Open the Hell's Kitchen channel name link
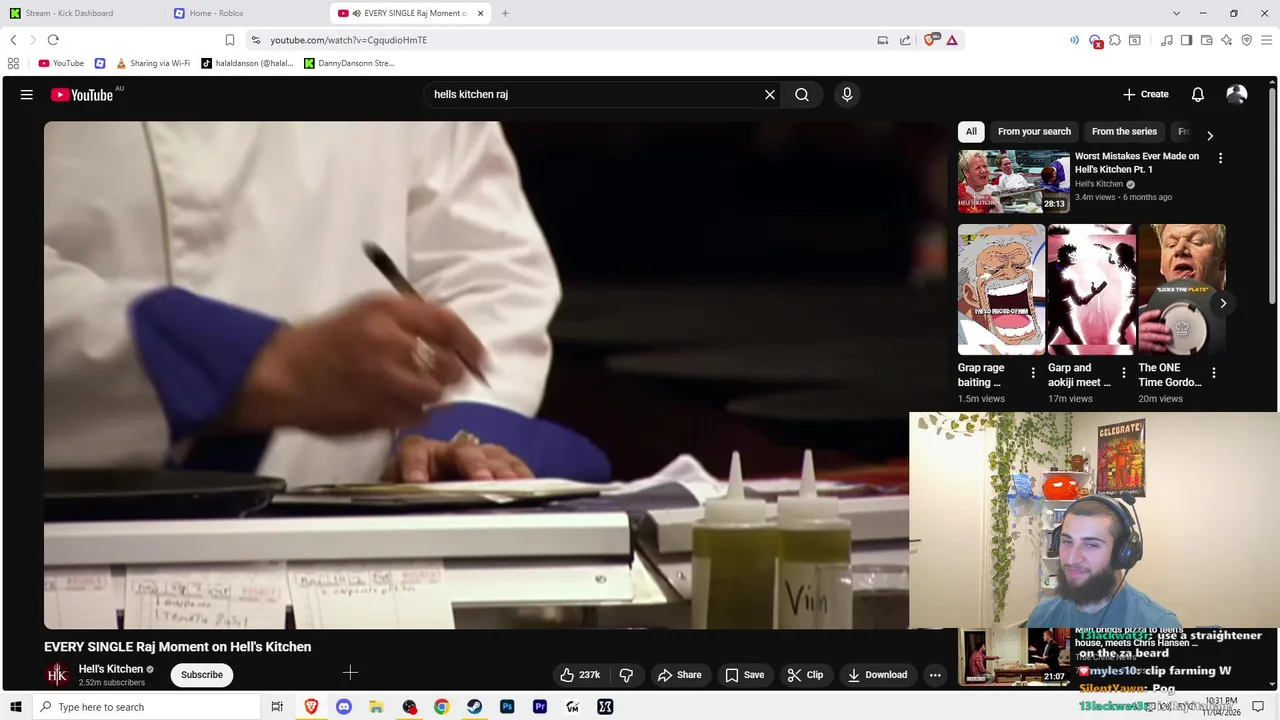 (111, 669)
